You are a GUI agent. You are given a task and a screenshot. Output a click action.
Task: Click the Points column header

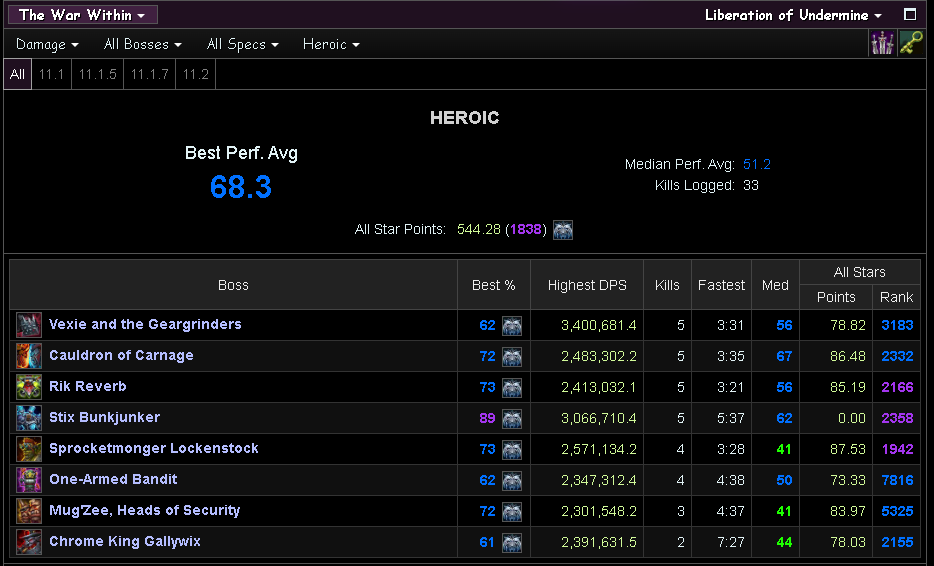pos(836,297)
